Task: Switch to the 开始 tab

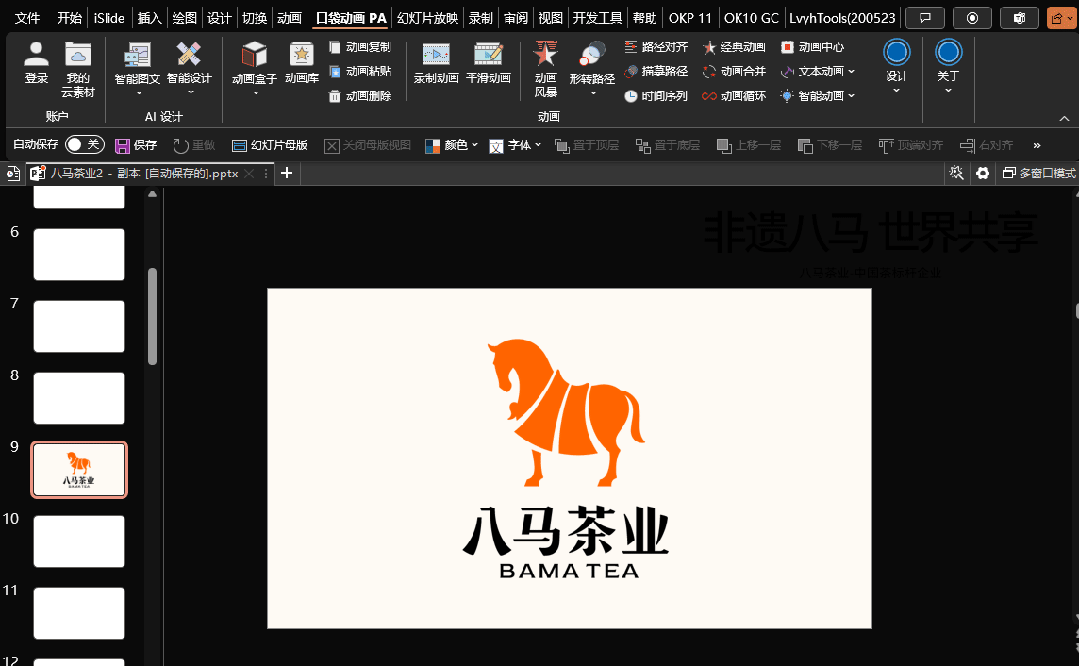Action: (x=70, y=18)
